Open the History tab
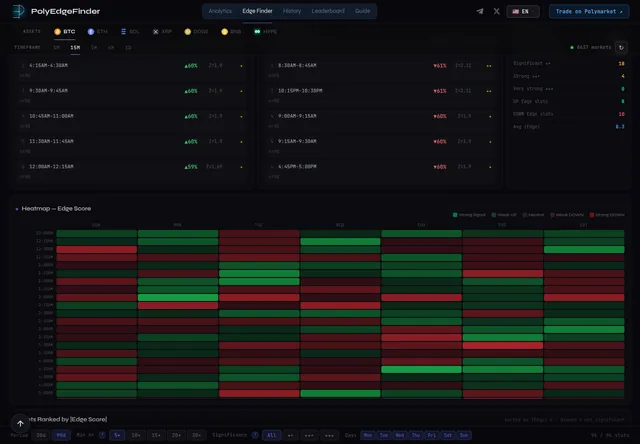Screen dimensions: 640x444 click(292, 11)
